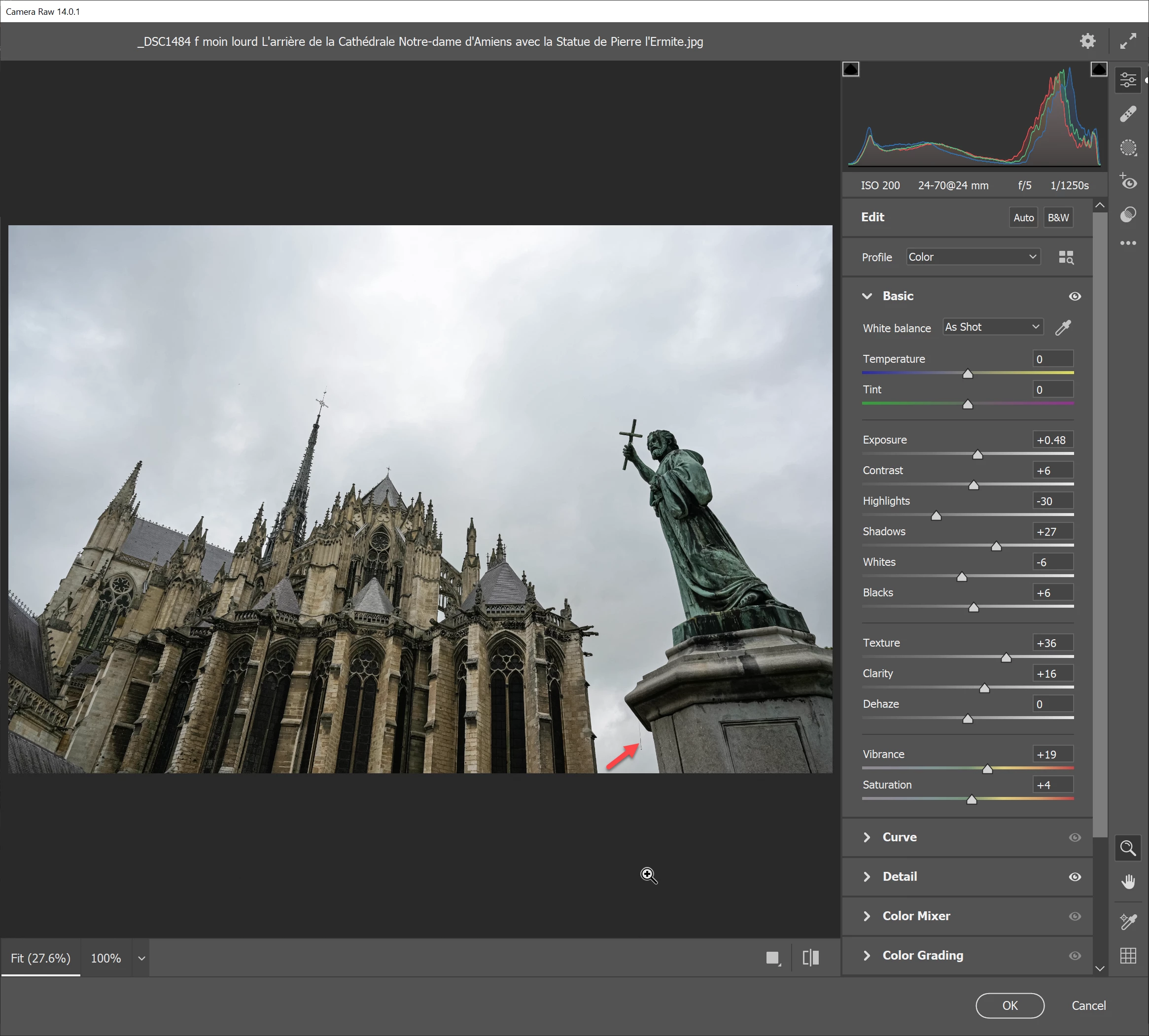This screenshot has height=1036, width=1149.
Task: Select the Healing brush tool
Action: 1128,114
